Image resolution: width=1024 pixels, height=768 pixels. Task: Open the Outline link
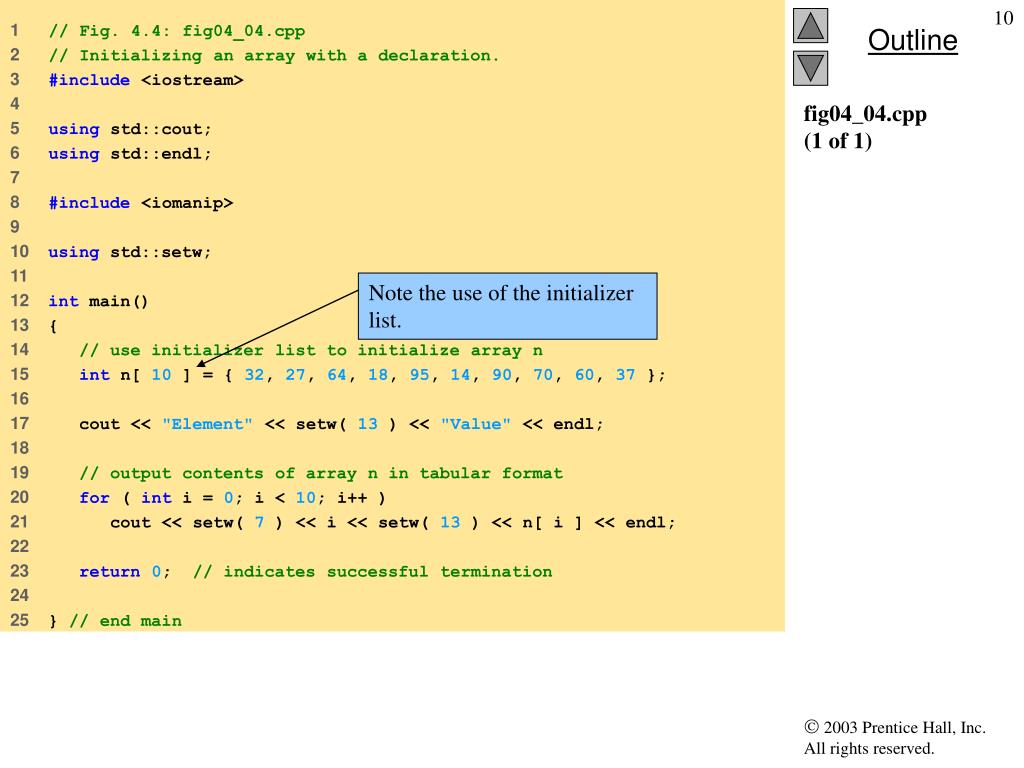pos(912,40)
